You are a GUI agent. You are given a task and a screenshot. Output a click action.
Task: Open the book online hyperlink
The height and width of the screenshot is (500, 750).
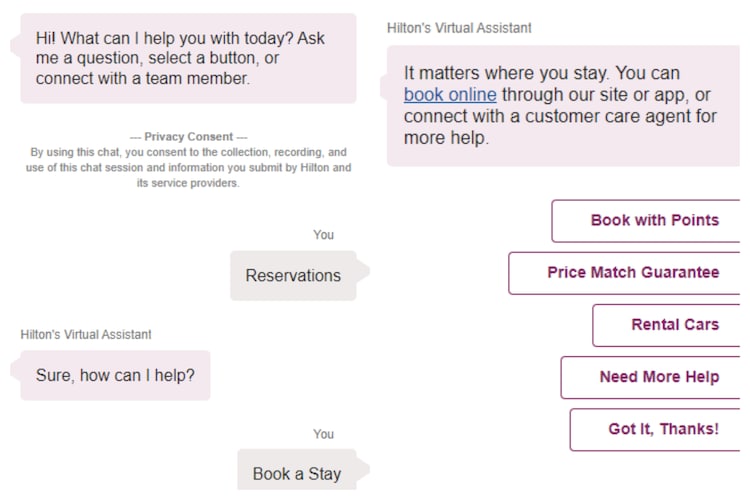tap(450, 95)
